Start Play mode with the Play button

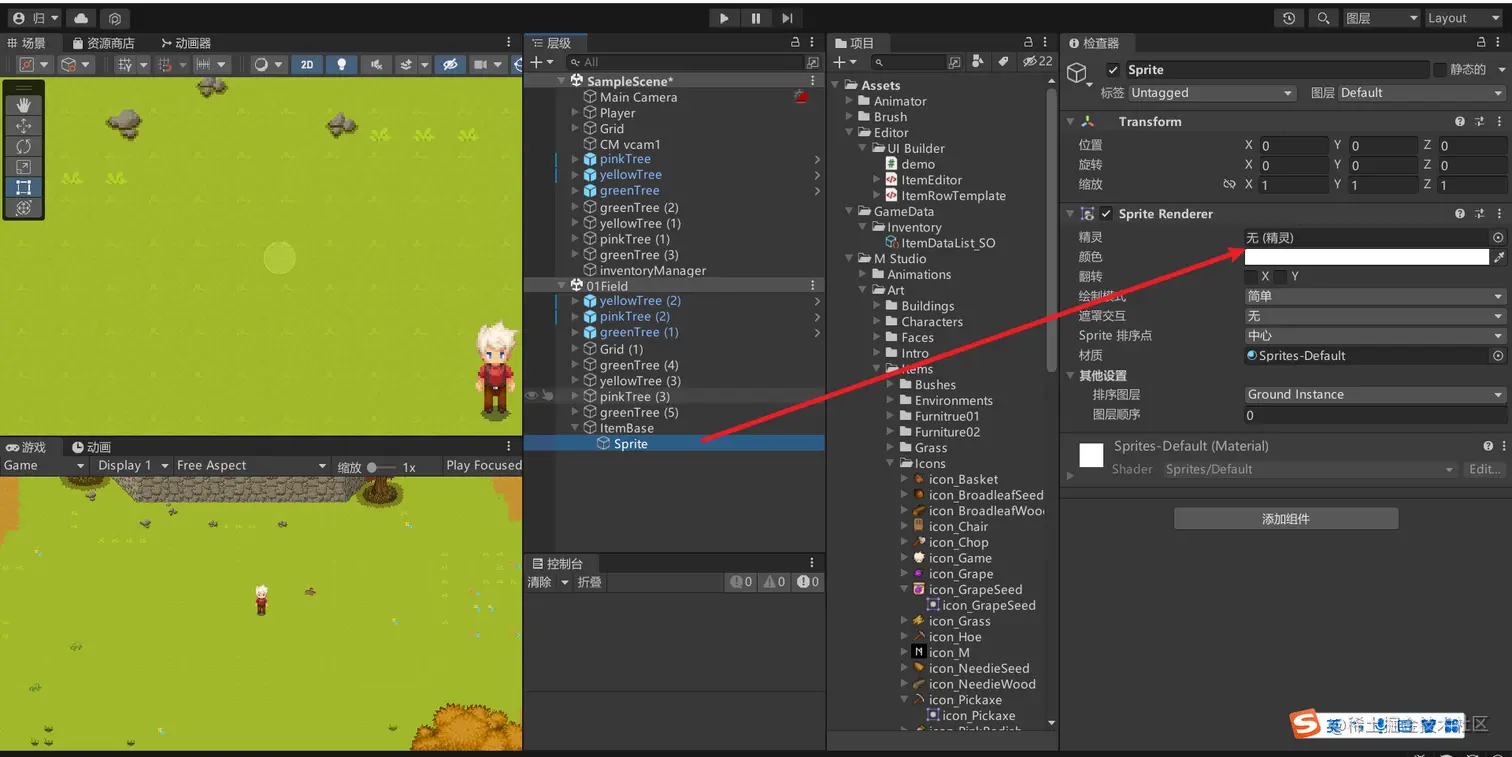(724, 18)
